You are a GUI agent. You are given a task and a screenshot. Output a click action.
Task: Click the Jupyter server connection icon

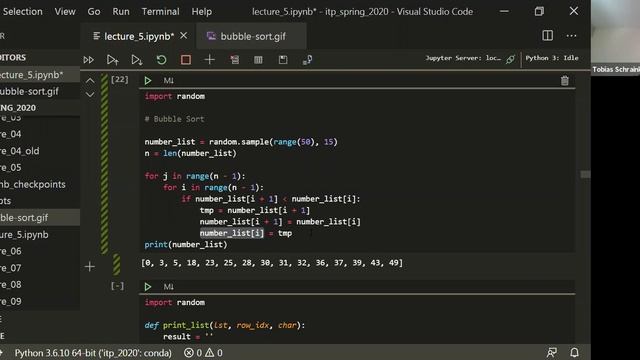pyautogui.click(x=510, y=59)
